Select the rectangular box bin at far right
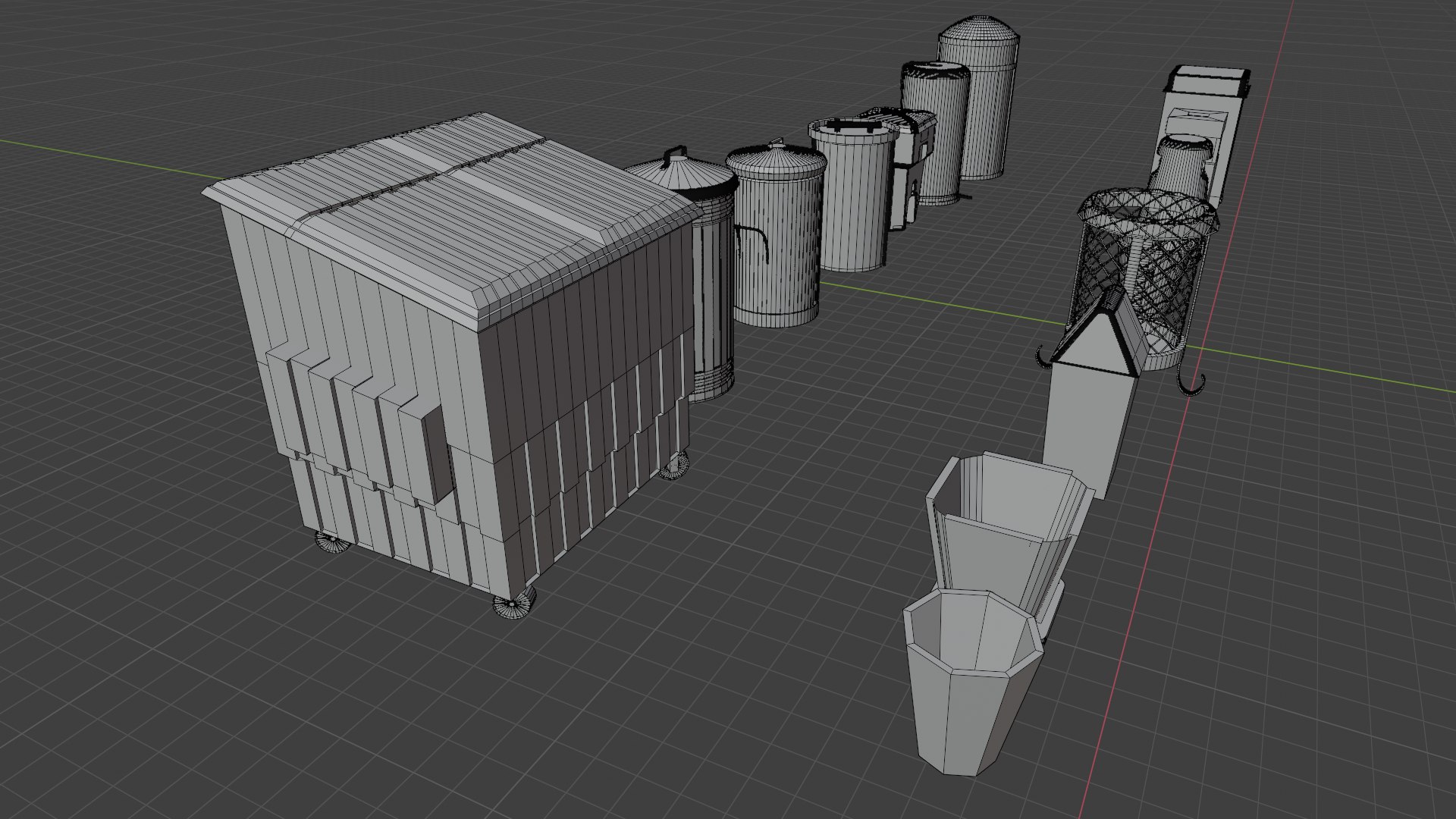Viewport: 1456px width, 819px height. click(x=1206, y=136)
